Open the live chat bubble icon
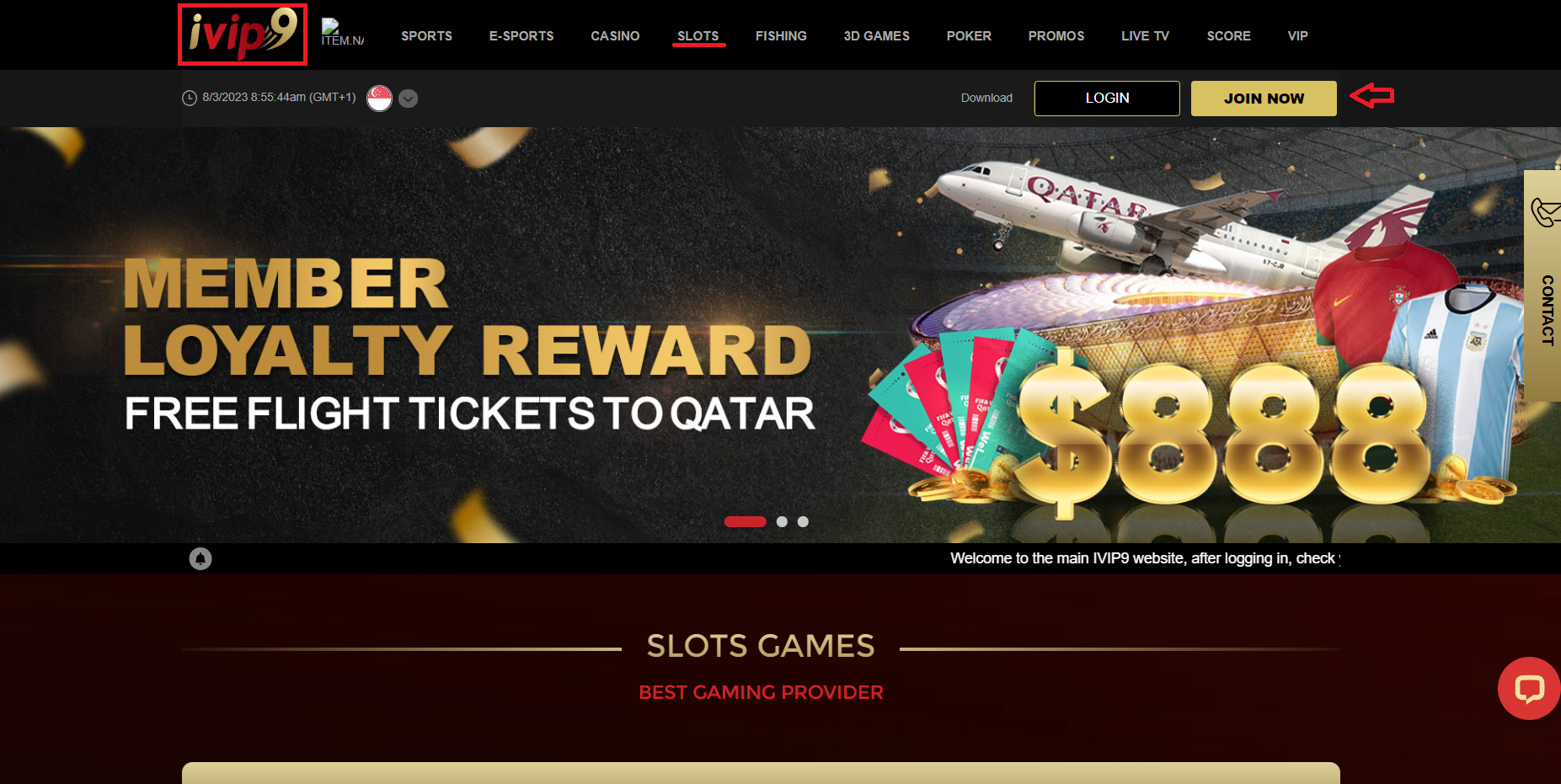The width and height of the screenshot is (1561, 784). tap(1529, 689)
